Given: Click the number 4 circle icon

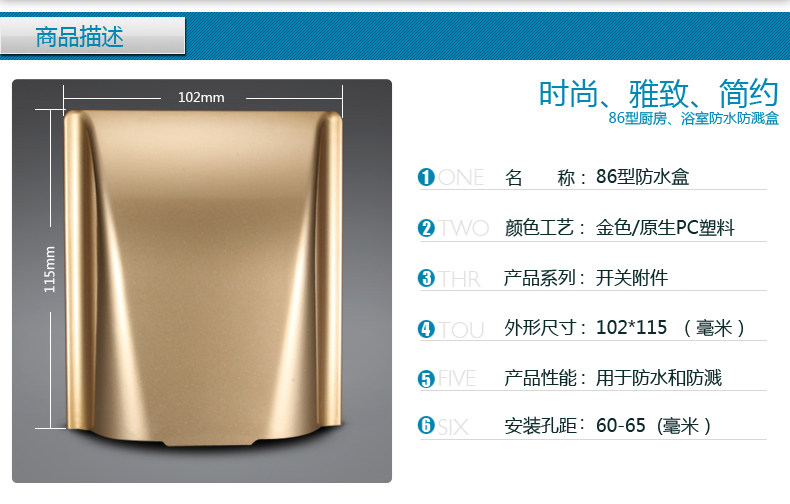Looking at the screenshot, I should [x=426, y=329].
